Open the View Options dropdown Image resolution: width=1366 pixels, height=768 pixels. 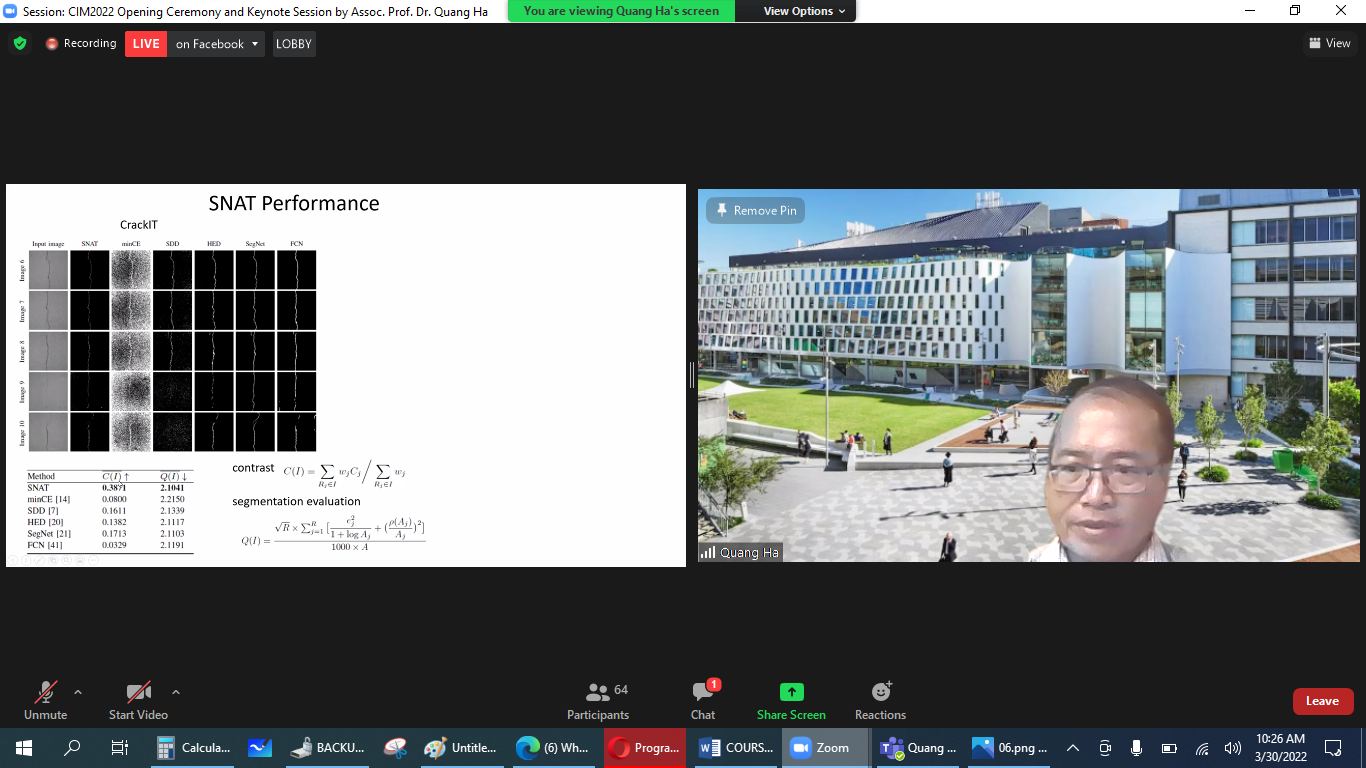pyautogui.click(x=804, y=11)
